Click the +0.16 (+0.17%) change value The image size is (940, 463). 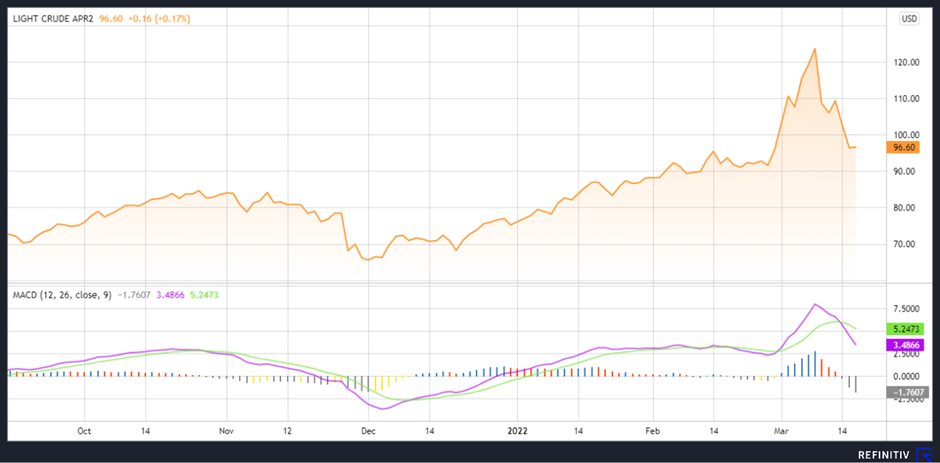[x=159, y=19]
